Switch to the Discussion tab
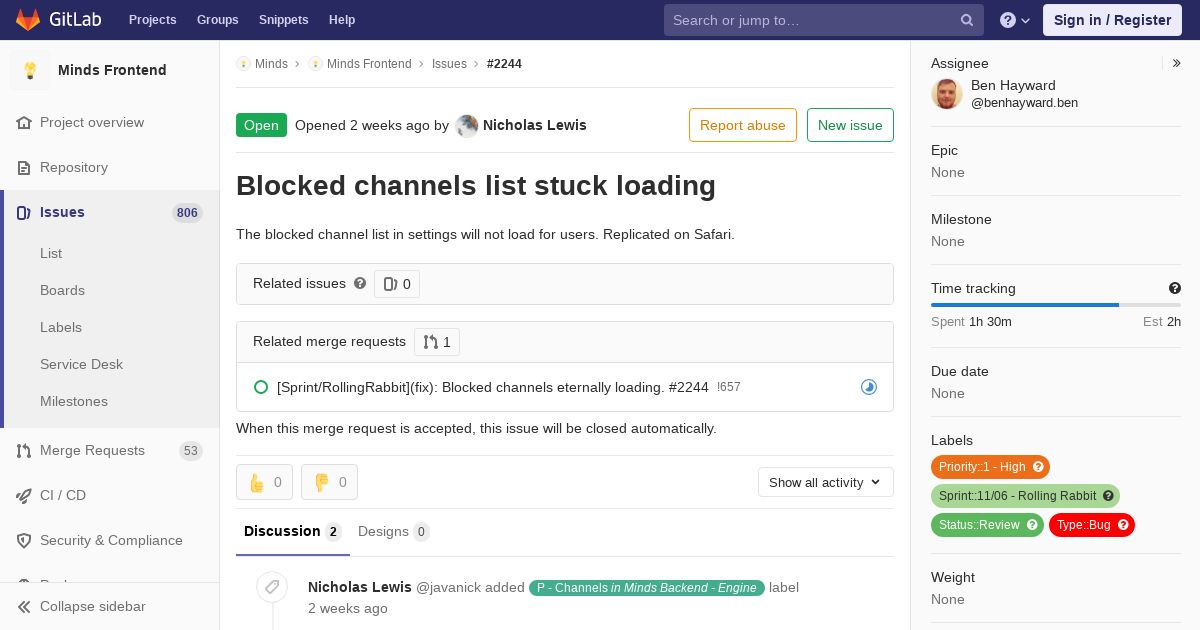 [293, 531]
